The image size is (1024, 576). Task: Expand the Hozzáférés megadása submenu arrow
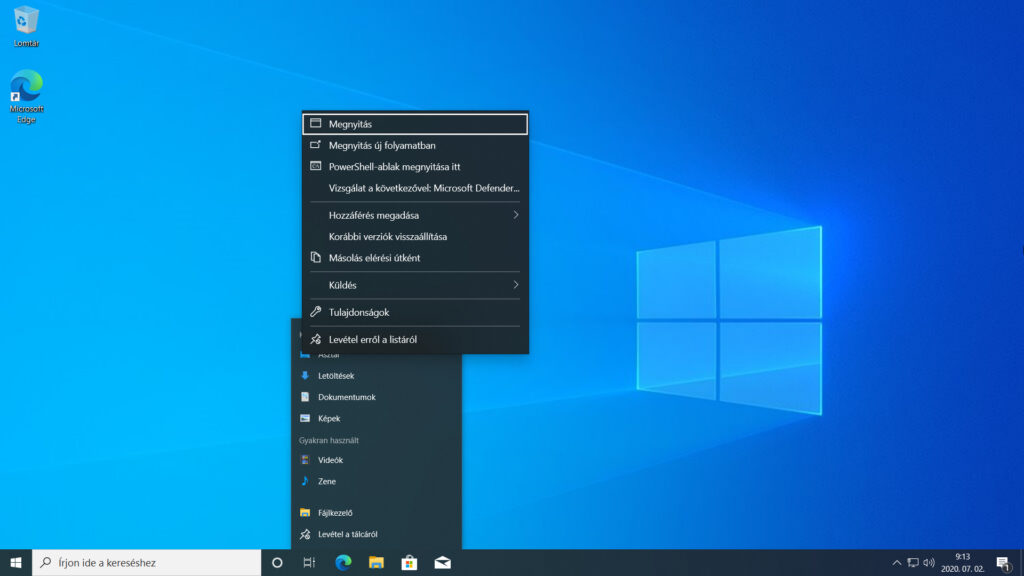click(516, 215)
